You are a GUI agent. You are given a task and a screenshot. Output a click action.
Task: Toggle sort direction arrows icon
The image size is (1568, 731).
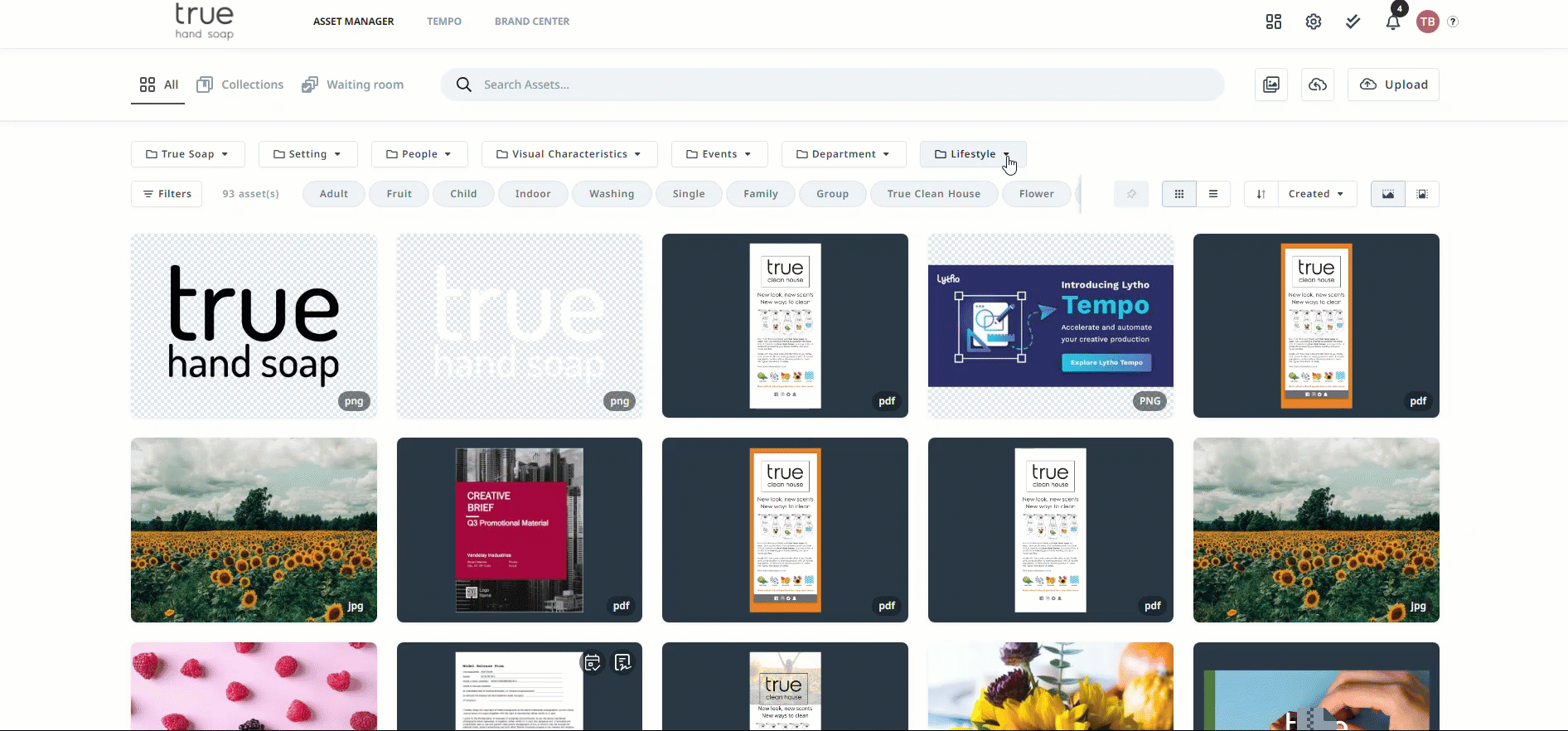click(1261, 194)
